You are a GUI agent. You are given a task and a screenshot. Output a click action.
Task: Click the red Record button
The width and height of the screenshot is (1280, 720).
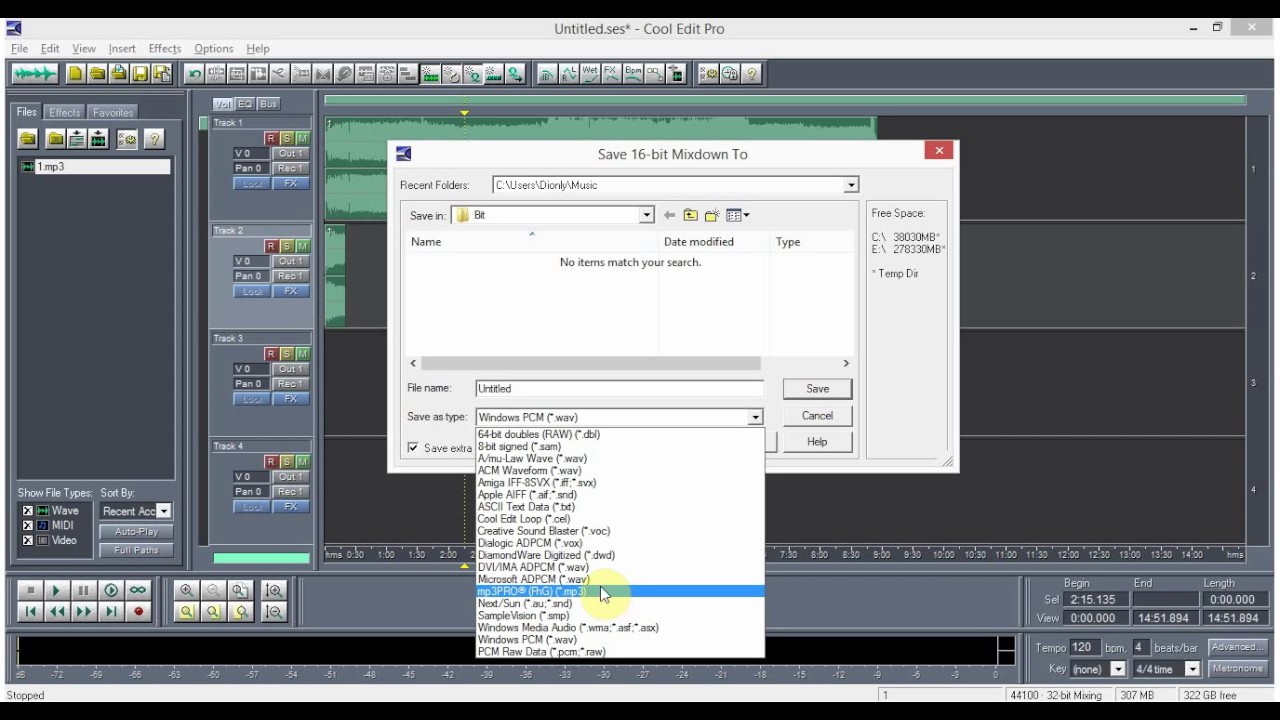[138, 612]
